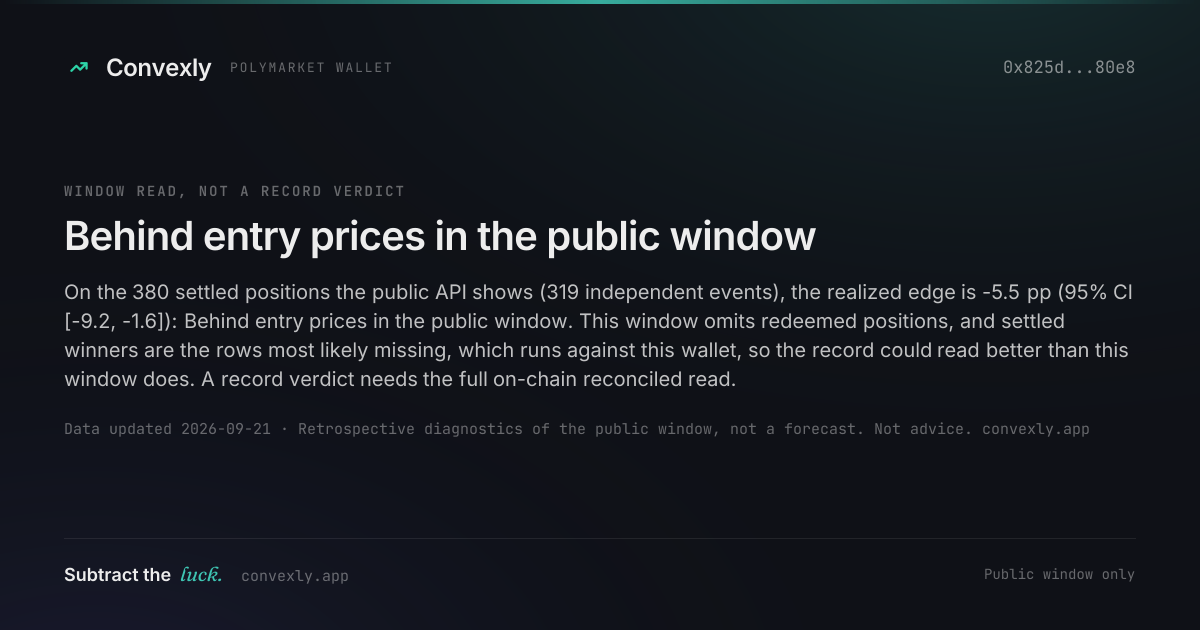Click the italic green luck. word
The width and height of the screenshot is (1200, 630).
pos(201,575)
